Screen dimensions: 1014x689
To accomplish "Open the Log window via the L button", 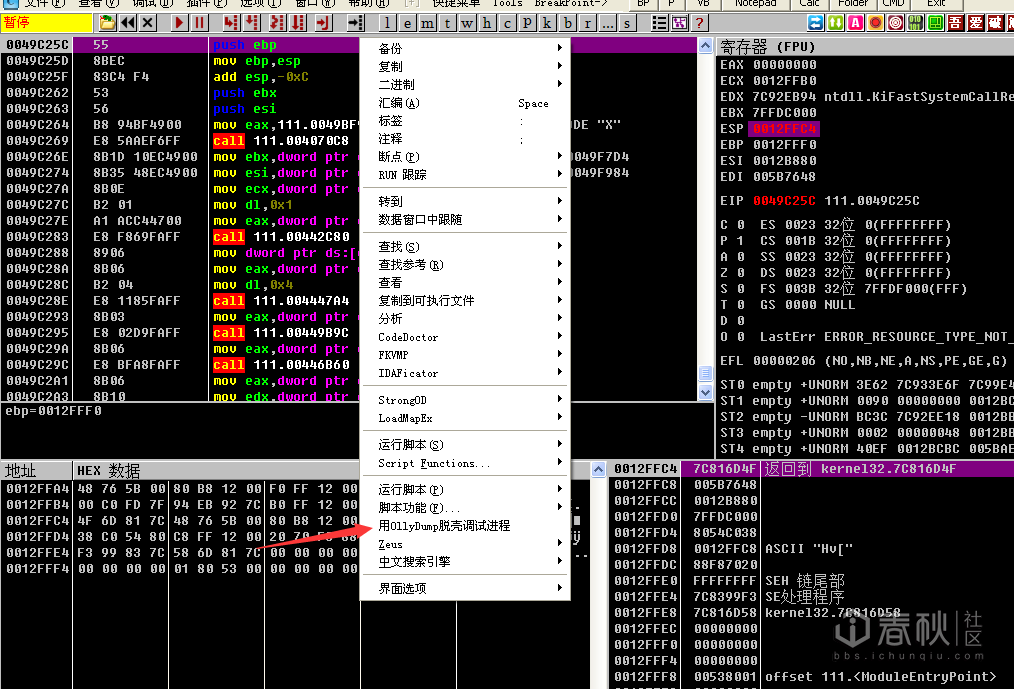I will point(387,23).
